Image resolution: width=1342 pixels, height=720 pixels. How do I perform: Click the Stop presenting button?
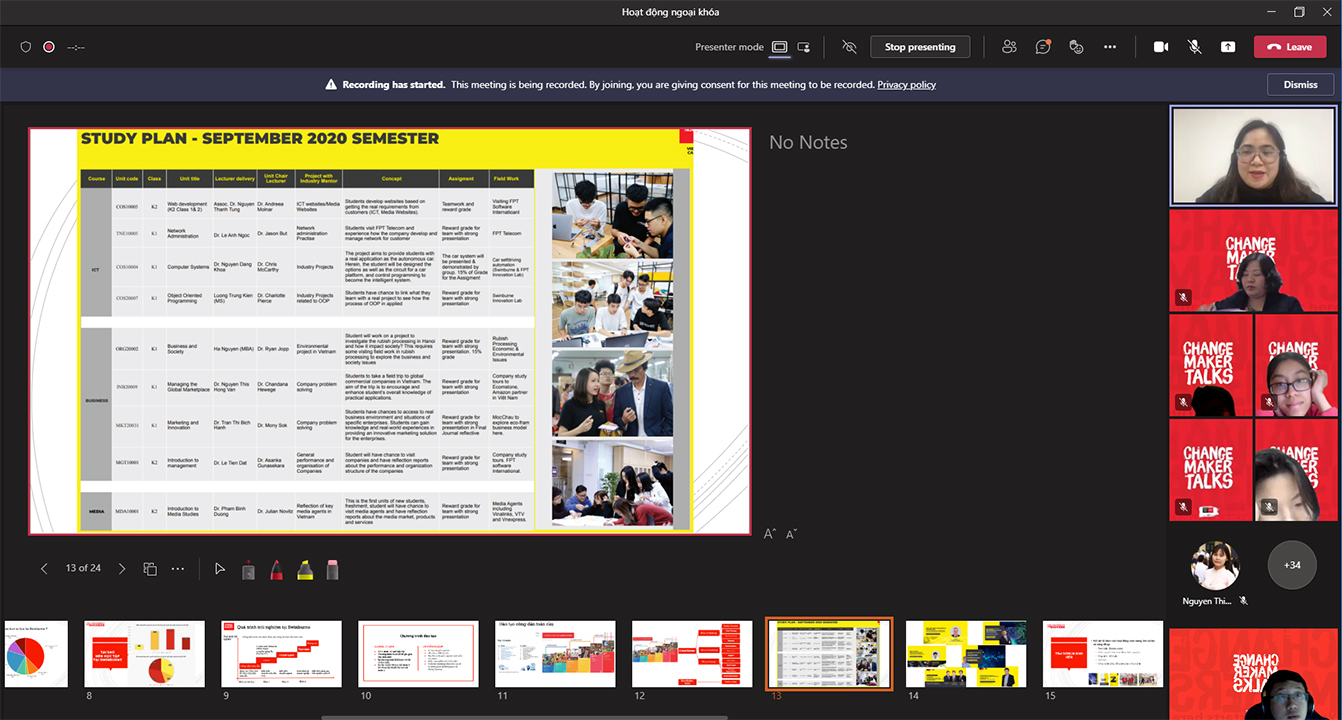tap(919, 47)
